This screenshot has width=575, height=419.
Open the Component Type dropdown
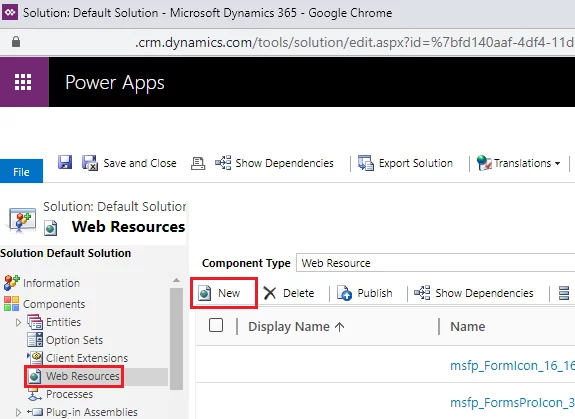tap(435, 263)
